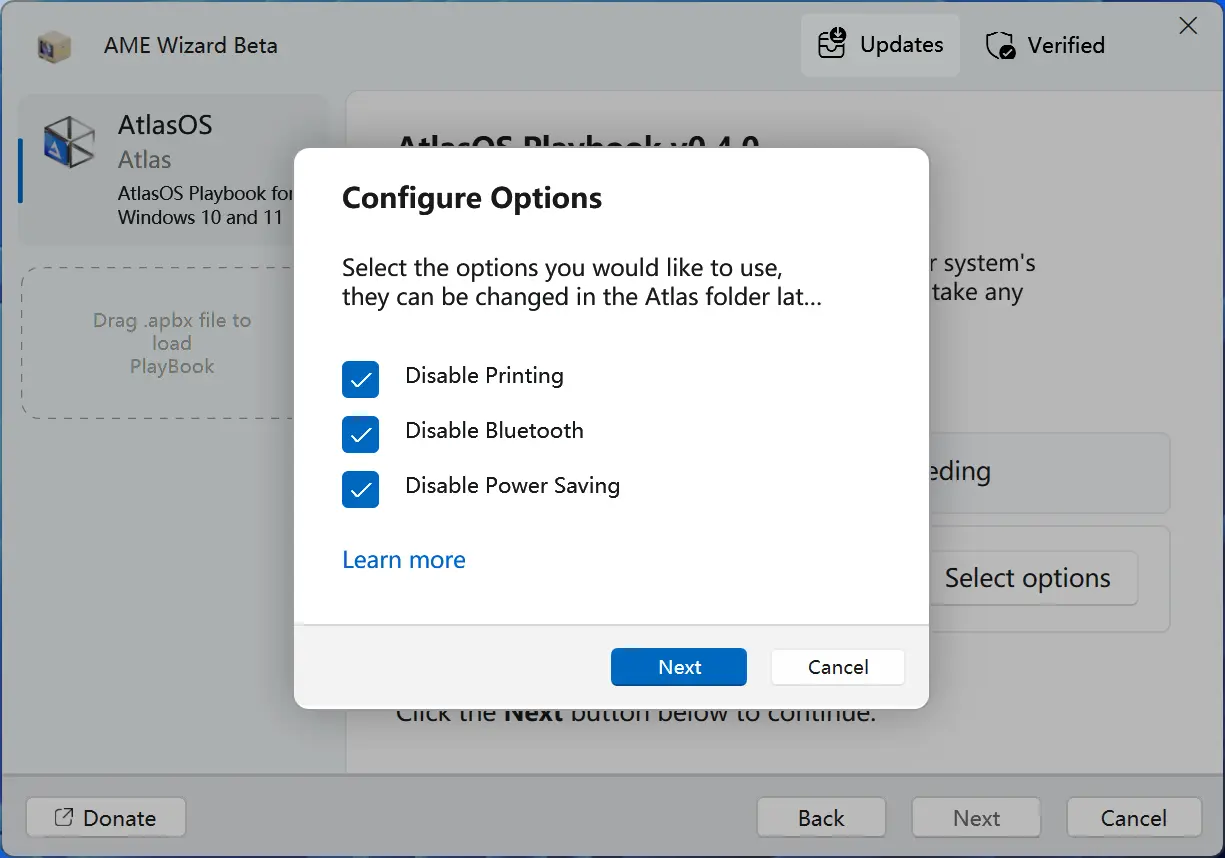Click the AME Wizard box app icon
The image size is (1225, 858).
tap(52, 46)
